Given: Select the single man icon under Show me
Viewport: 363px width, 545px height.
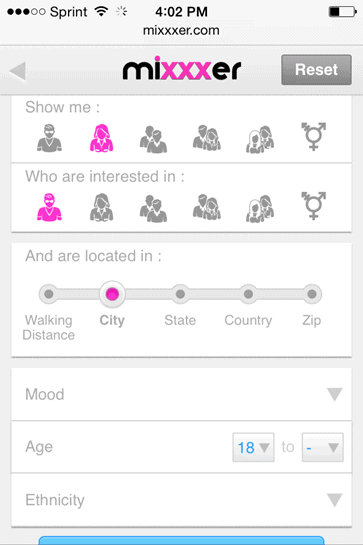Looking at the screenshot, I should click(x=49, y=138).
